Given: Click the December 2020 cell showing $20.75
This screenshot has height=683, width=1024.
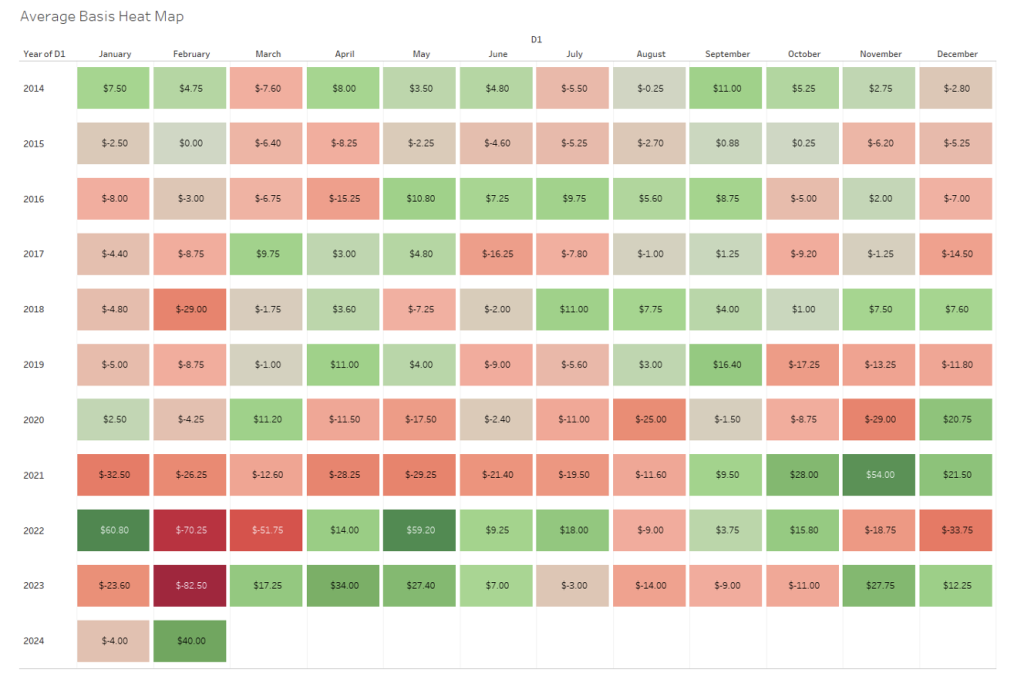Looking at the screenshot, I should click(x=957, y=420).
